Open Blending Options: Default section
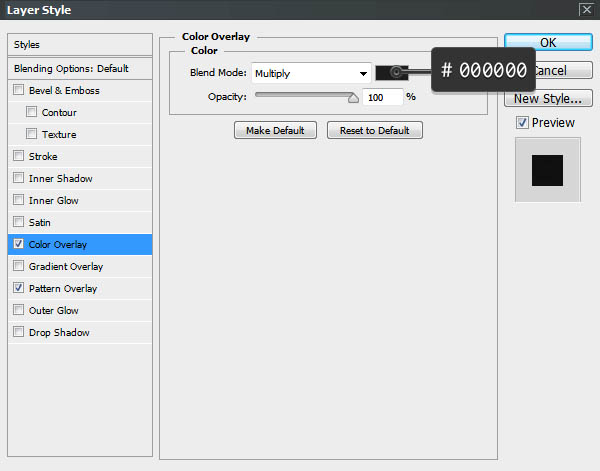Image resolution: width=600 pixels, height=471 pixels. 80,68
